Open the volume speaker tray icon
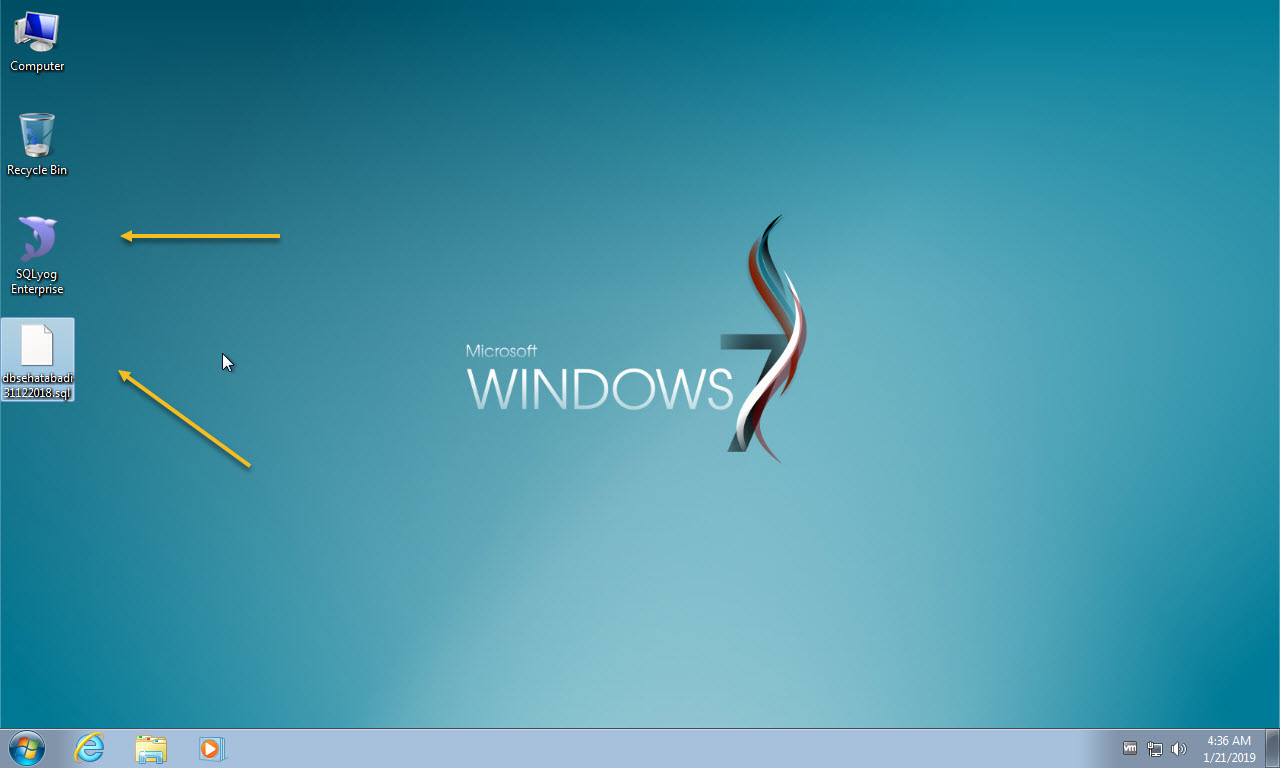The width and height of the screenshot is (1280, 768). point(1179,748)
